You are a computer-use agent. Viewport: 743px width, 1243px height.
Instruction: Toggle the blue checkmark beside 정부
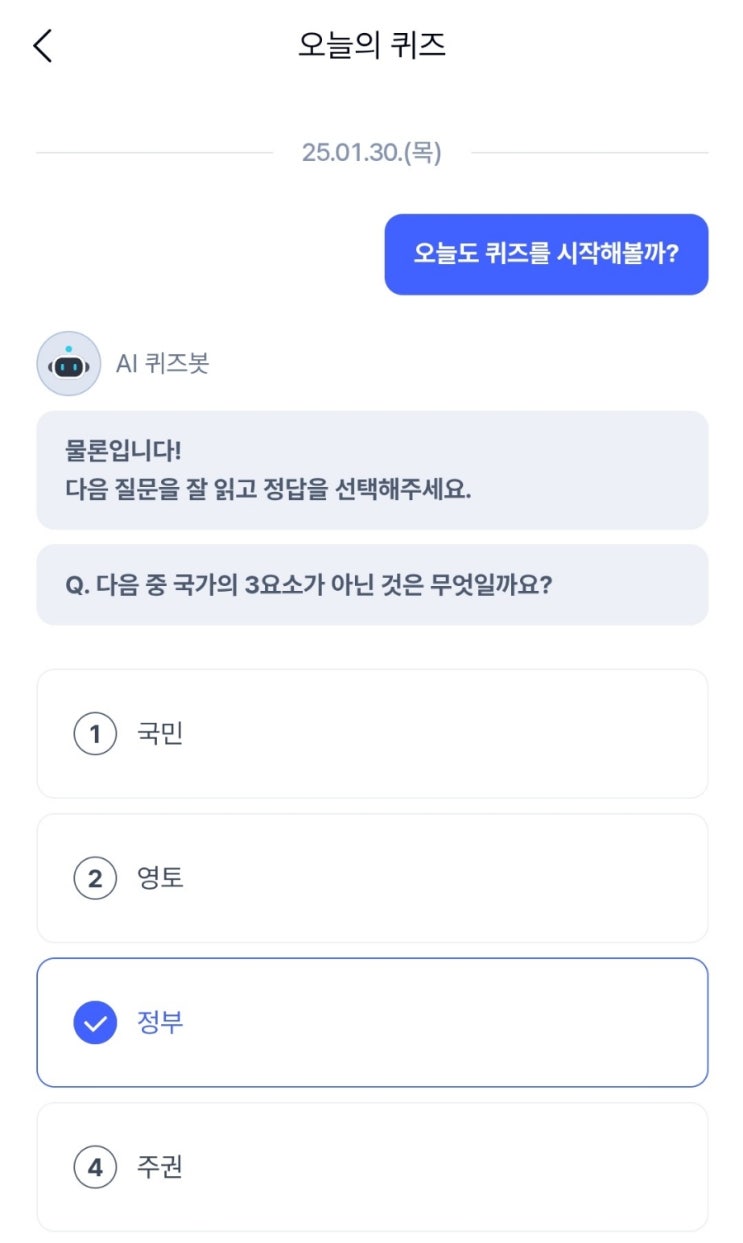point(95,1023)
